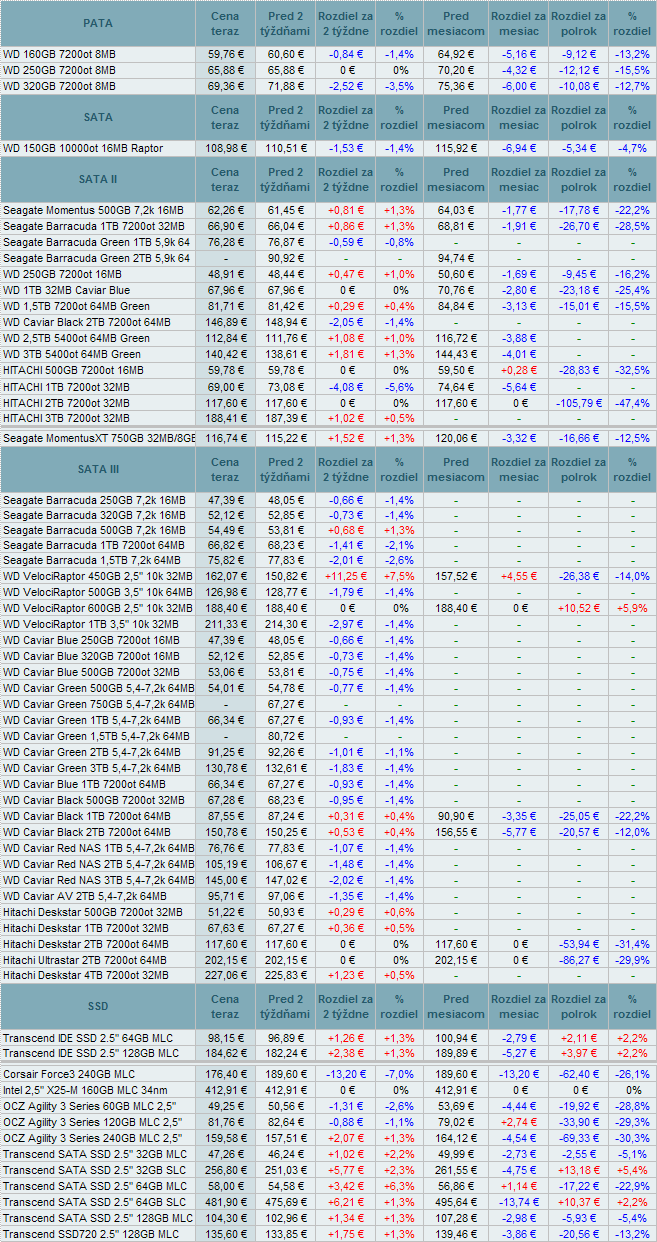Image resolution: width=657 pixels, height=1242 pixels.
Task: Select product 'WD 160GB 7200ot 8MB'
Action: tap(59, 54)
